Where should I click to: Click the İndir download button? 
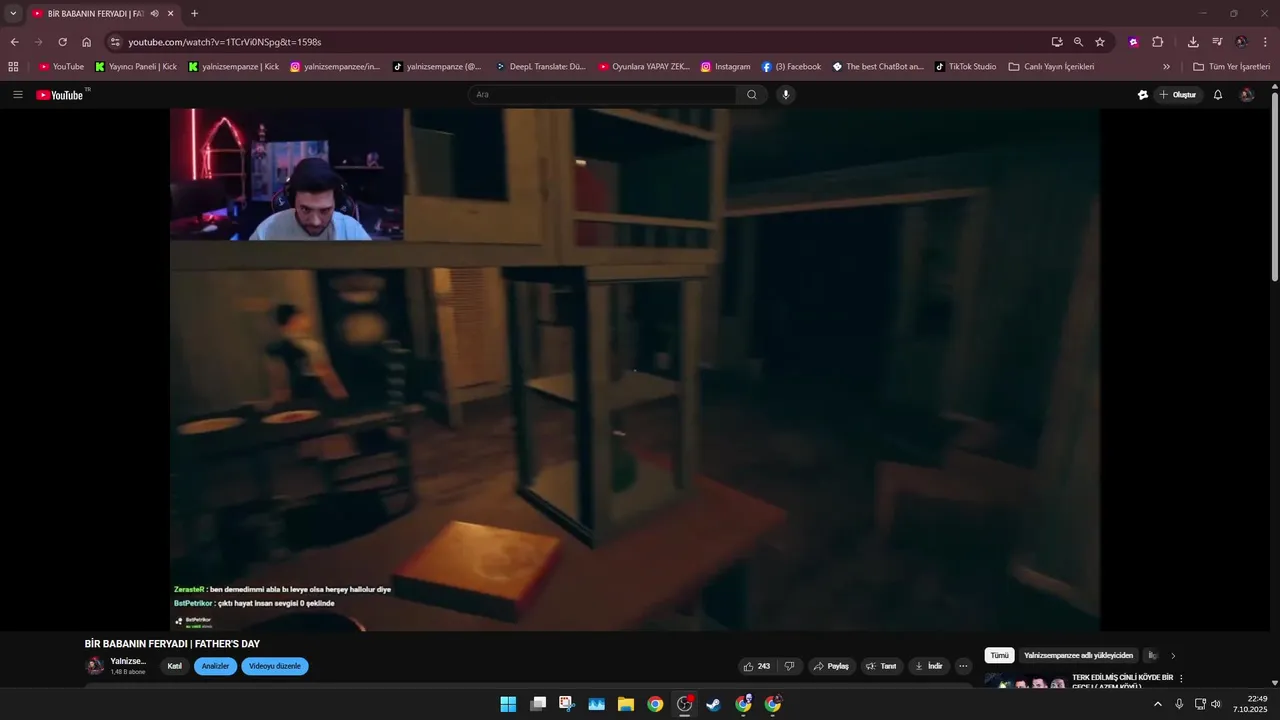(929, 666)
